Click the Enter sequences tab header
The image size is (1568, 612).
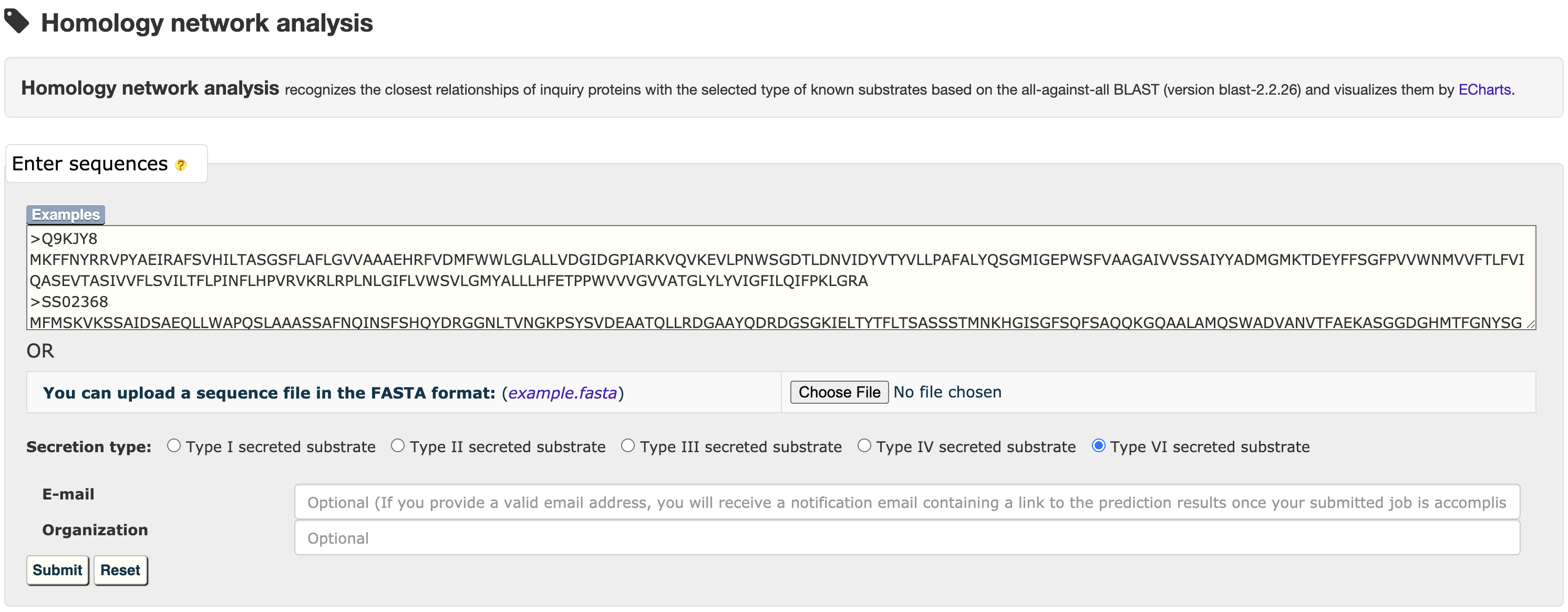click(x=89, y=164)
